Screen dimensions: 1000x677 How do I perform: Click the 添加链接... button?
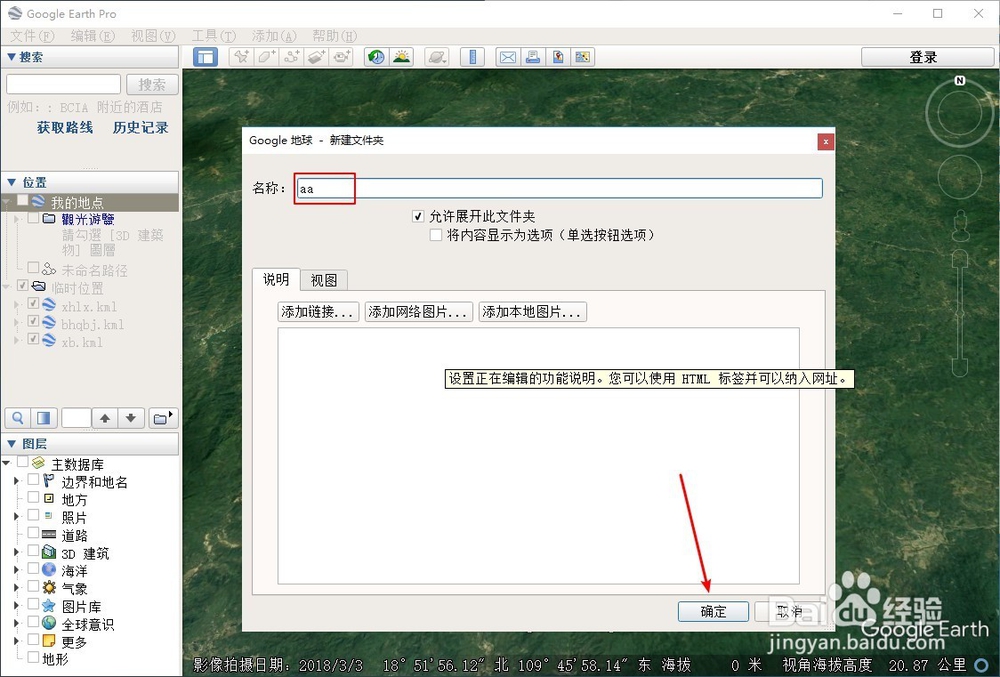click(318, 312)
